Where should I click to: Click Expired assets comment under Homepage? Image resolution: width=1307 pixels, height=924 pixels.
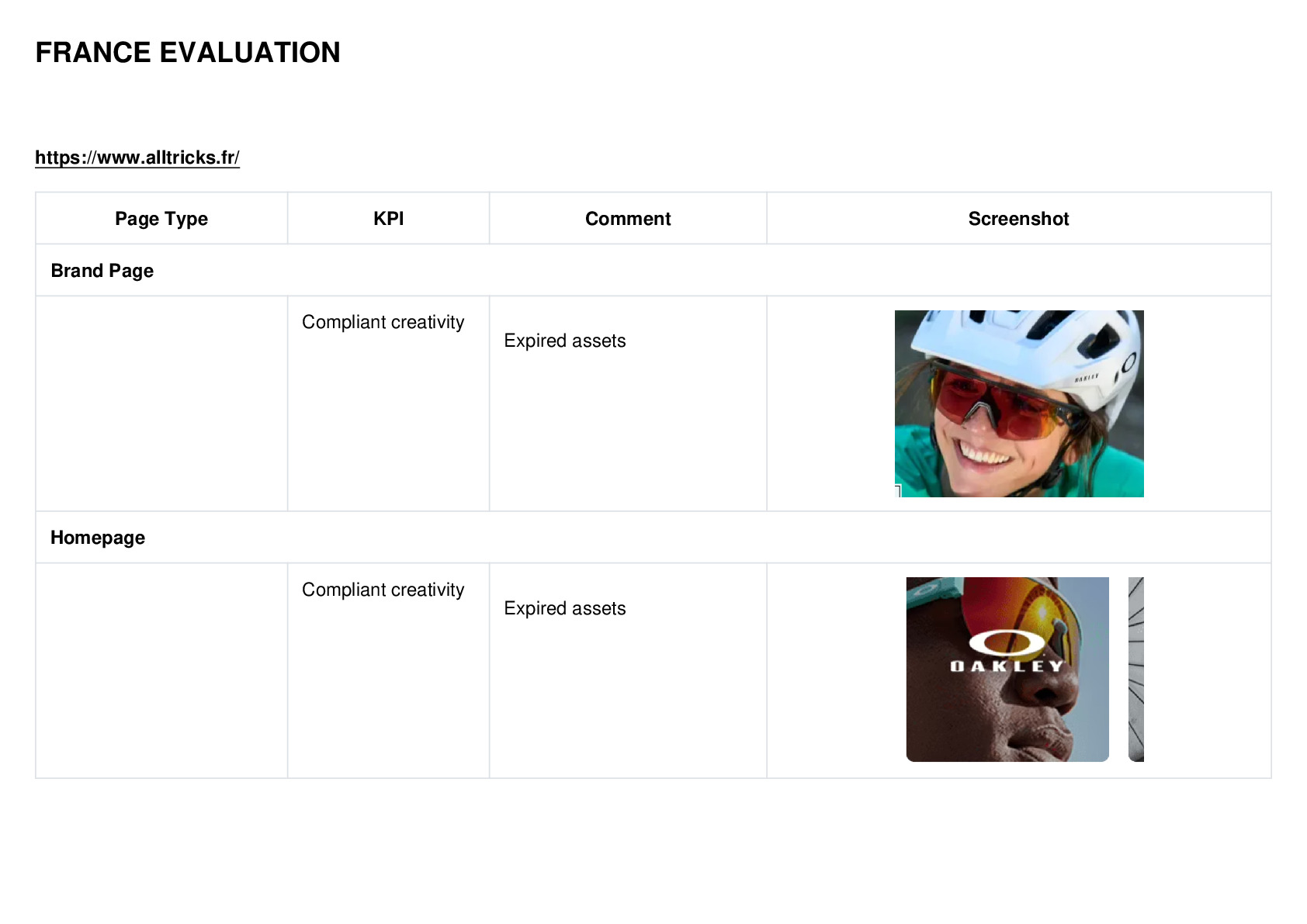click(565, 608)
